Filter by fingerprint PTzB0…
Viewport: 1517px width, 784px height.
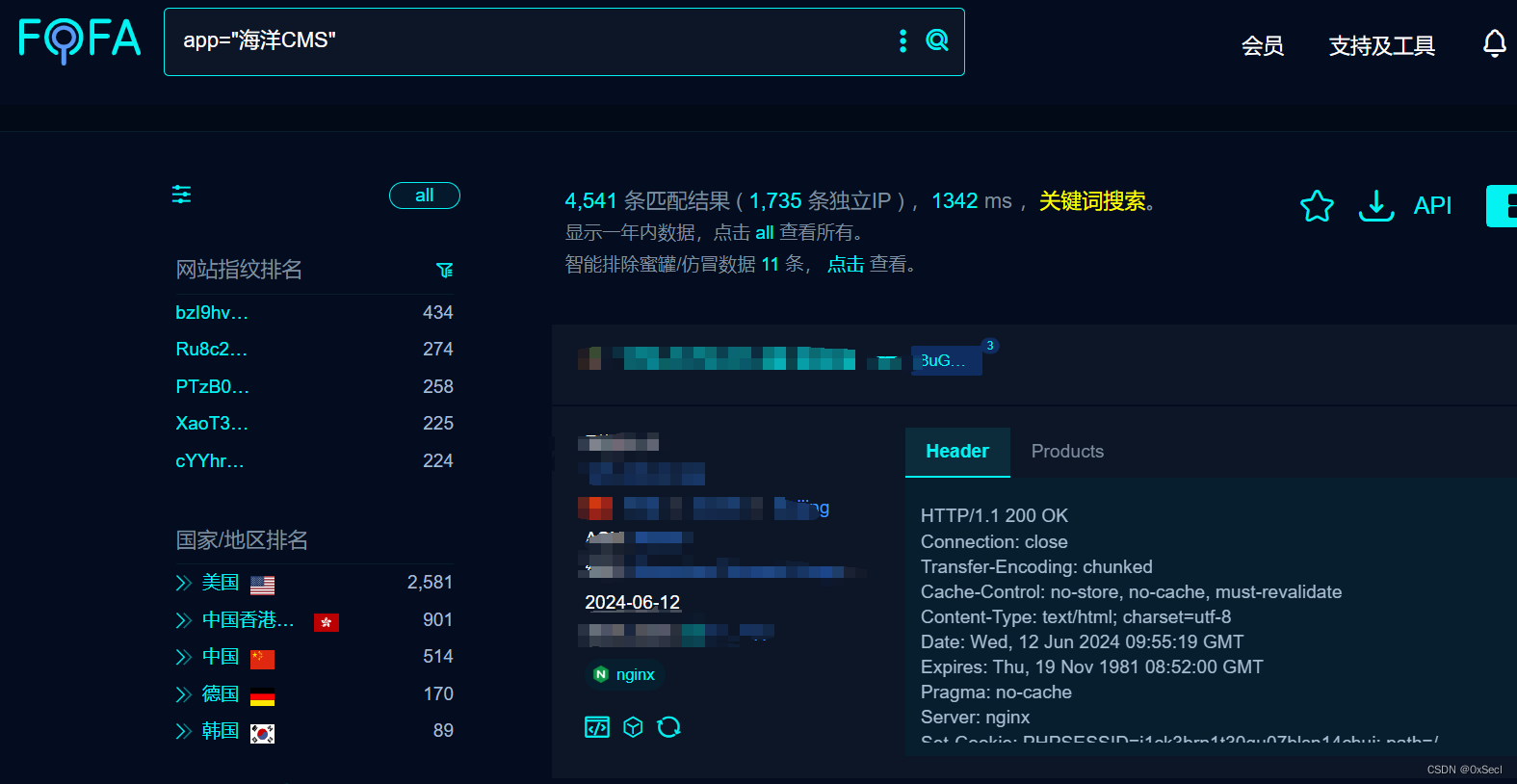tap(212, 387)
